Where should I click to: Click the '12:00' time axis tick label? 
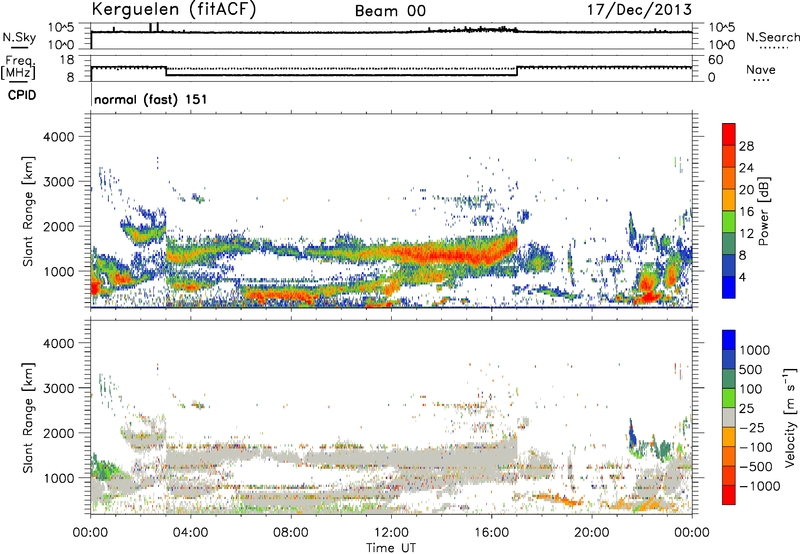click(391, 533)
